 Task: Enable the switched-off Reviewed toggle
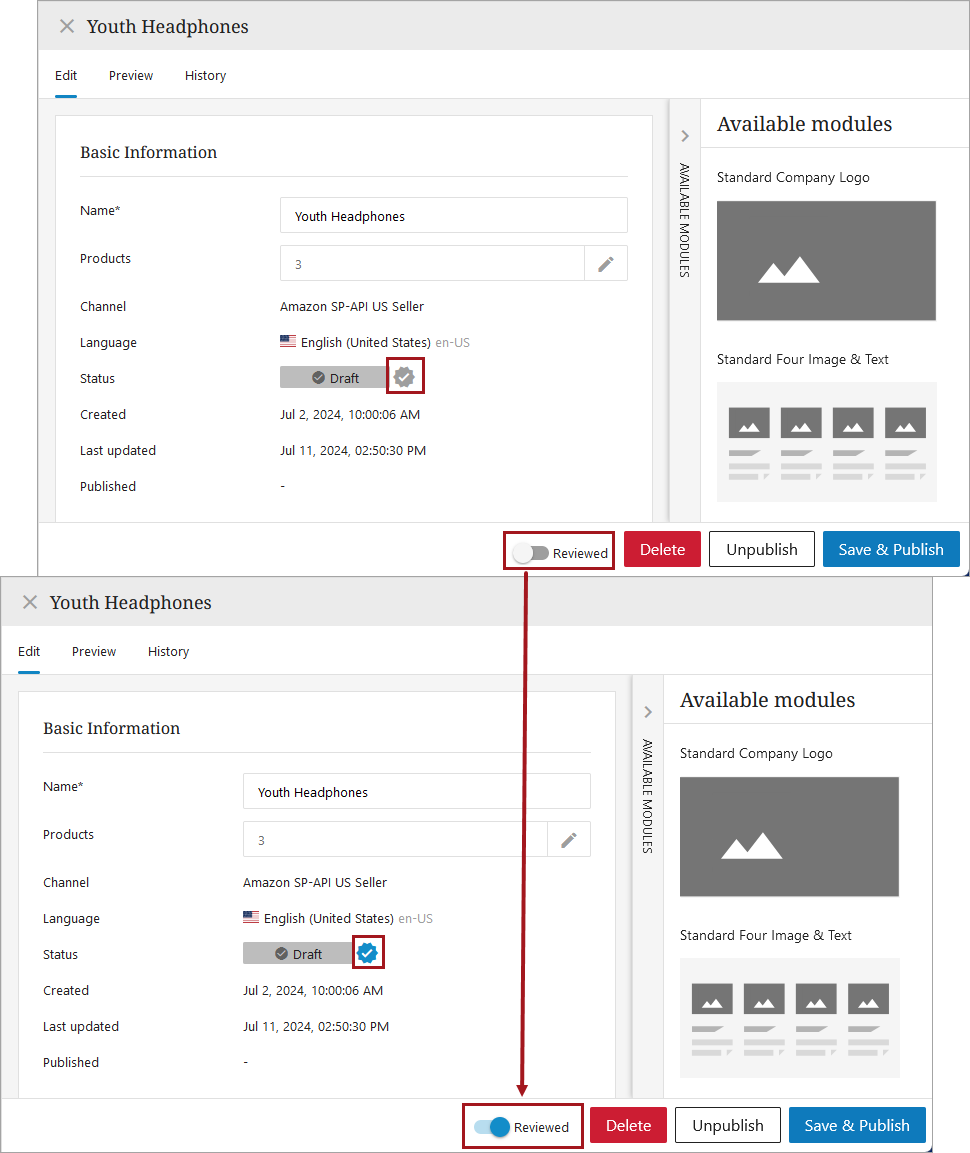531,553
